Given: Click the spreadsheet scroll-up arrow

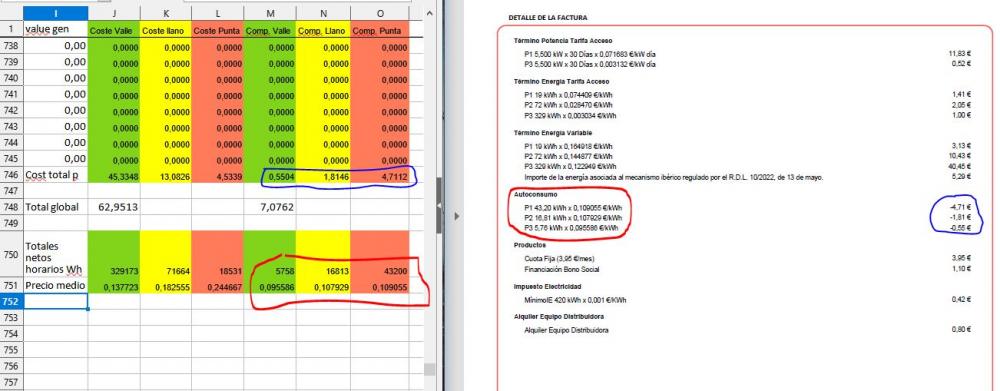Looking at the screenshot, I should [430, 13].
